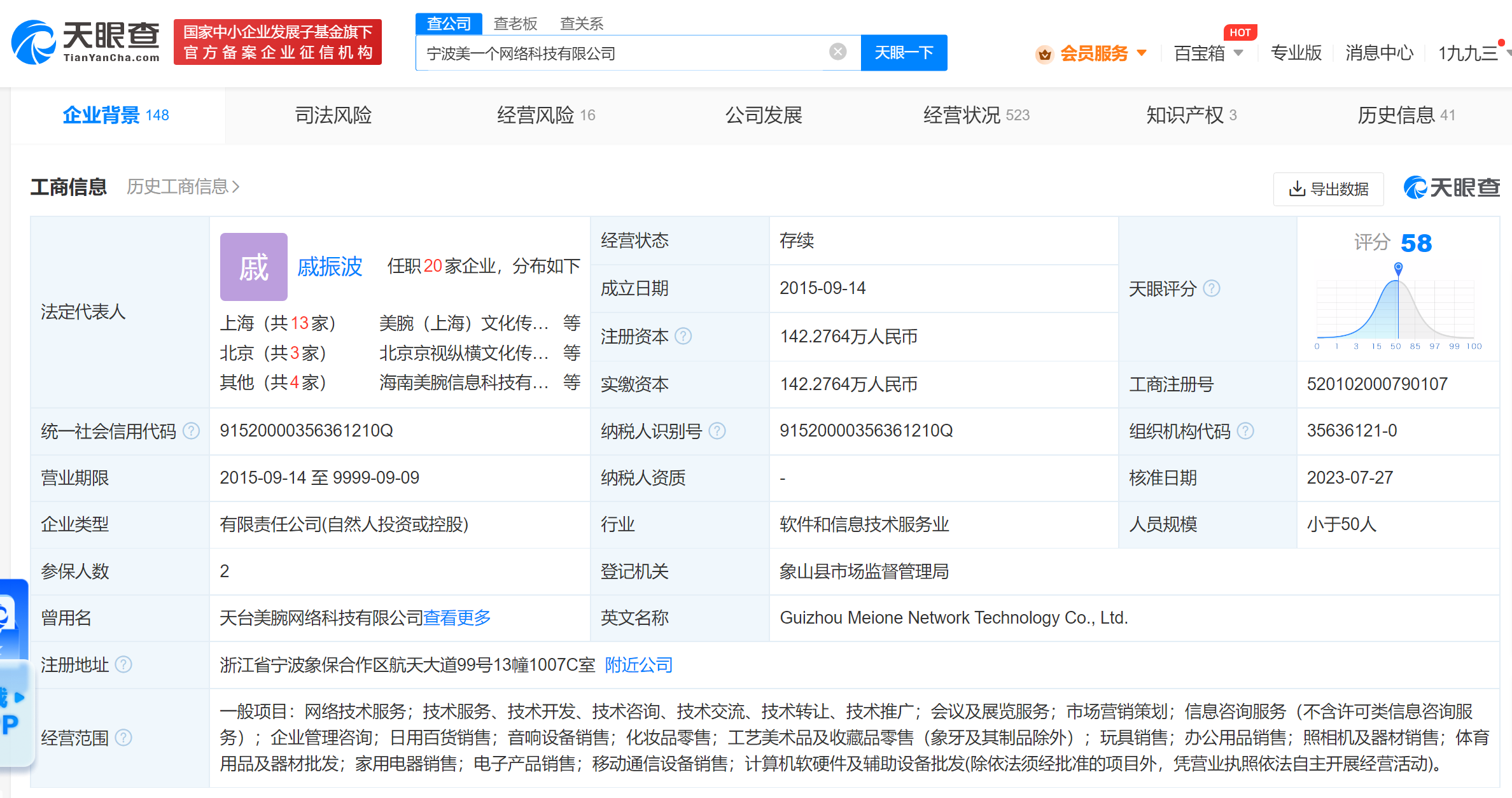Open the 1九九三 user account menu
Viewport: 1512px width, 798px height.
click(x=1470, y=53)
